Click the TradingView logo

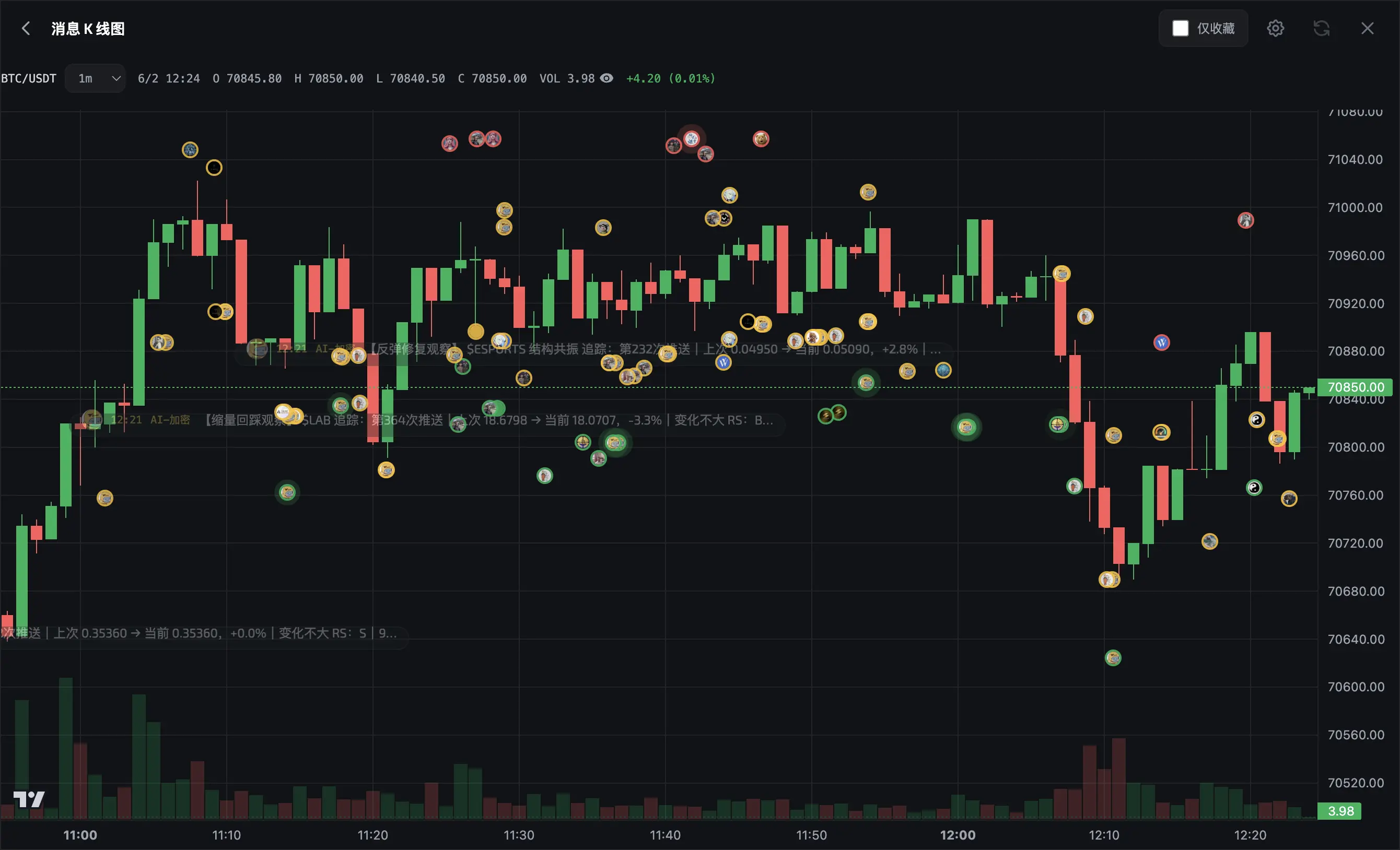point(29,799)
